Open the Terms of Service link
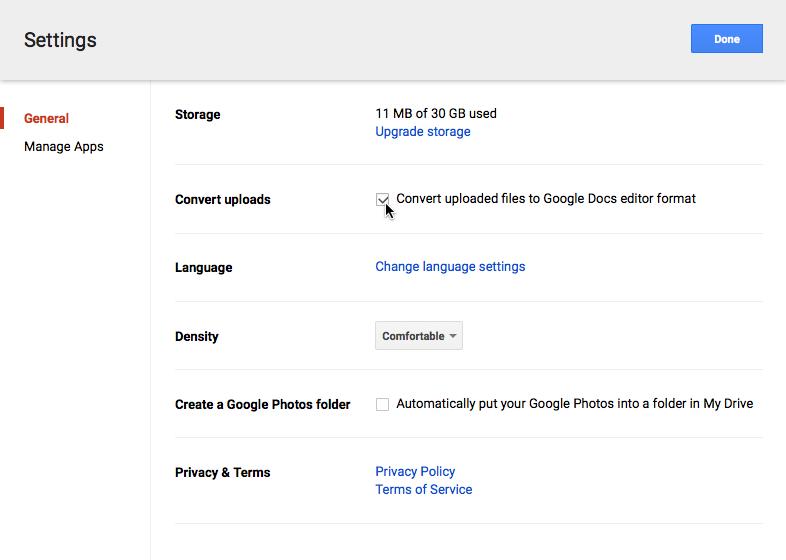The image size is (786, 560). click(423, 489)
